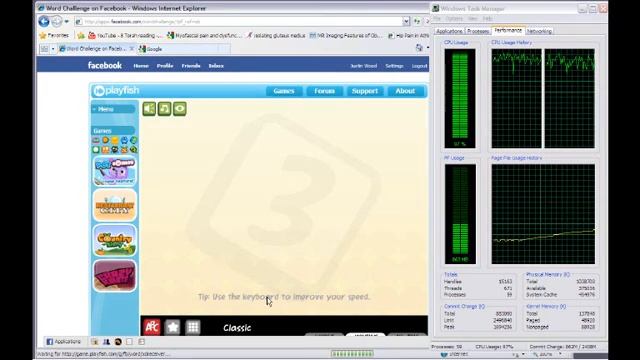Open the Playfish About button
This screenshot has height=360, width=640.
click(405, 91)
